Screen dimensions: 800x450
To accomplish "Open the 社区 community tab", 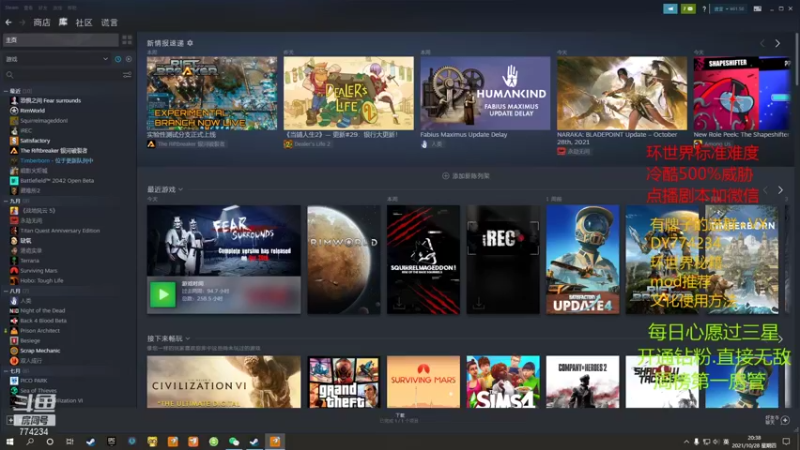I will (x=84, y=22).
